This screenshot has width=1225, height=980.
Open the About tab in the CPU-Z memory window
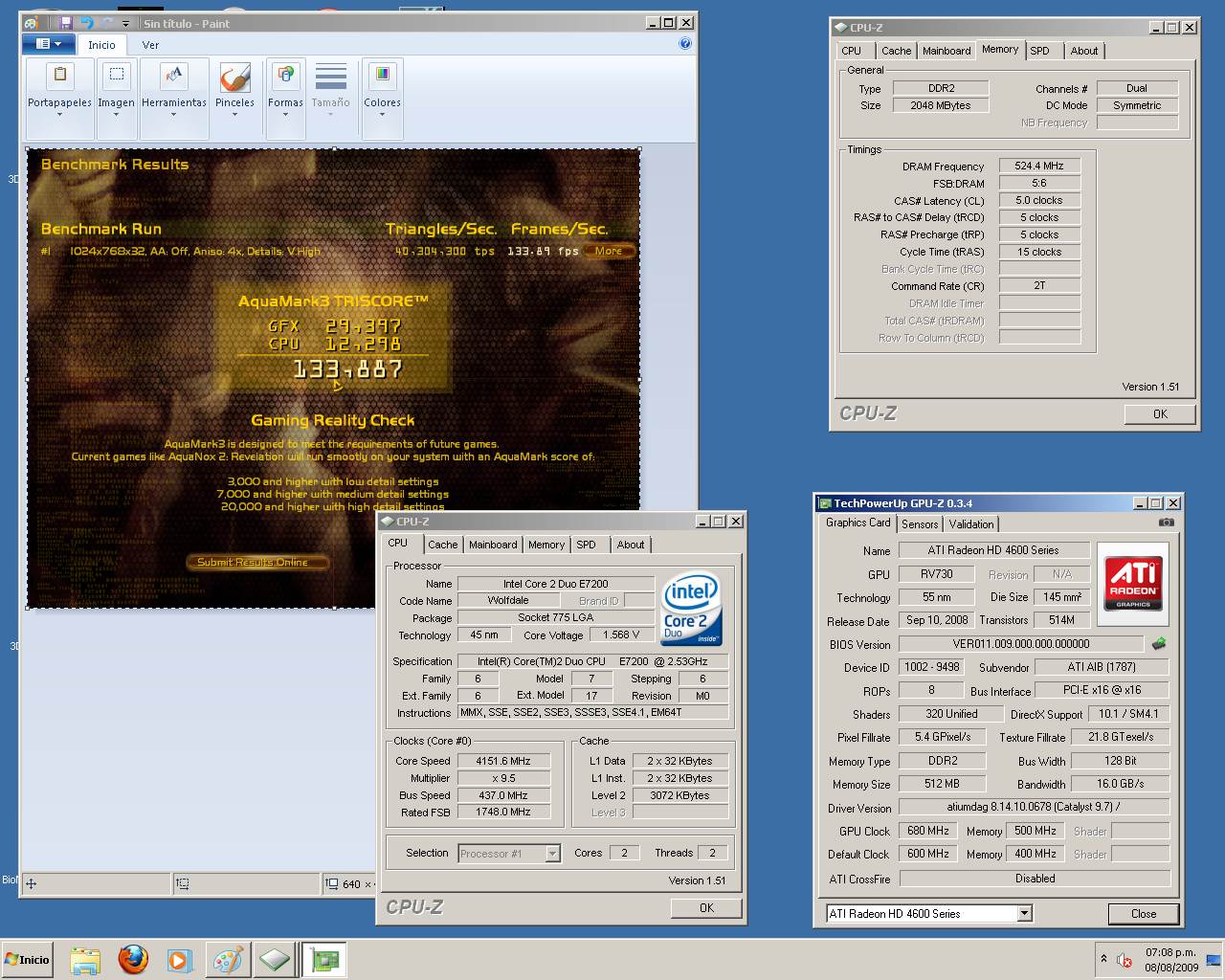pyautogui.click(x=1084, y=51)
